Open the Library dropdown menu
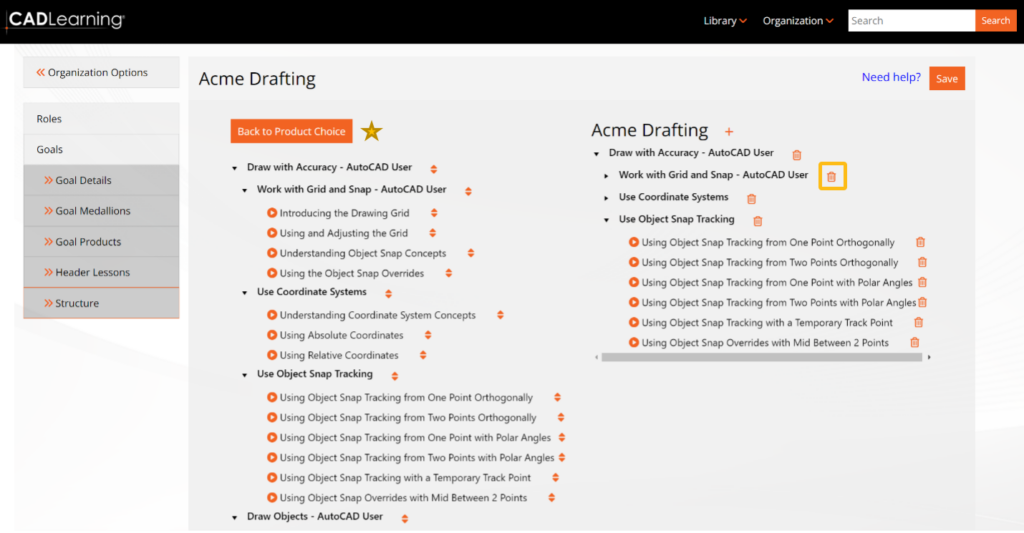This screenshot has width=1024, height=533. pyautogui.click(x=725, y=21)
